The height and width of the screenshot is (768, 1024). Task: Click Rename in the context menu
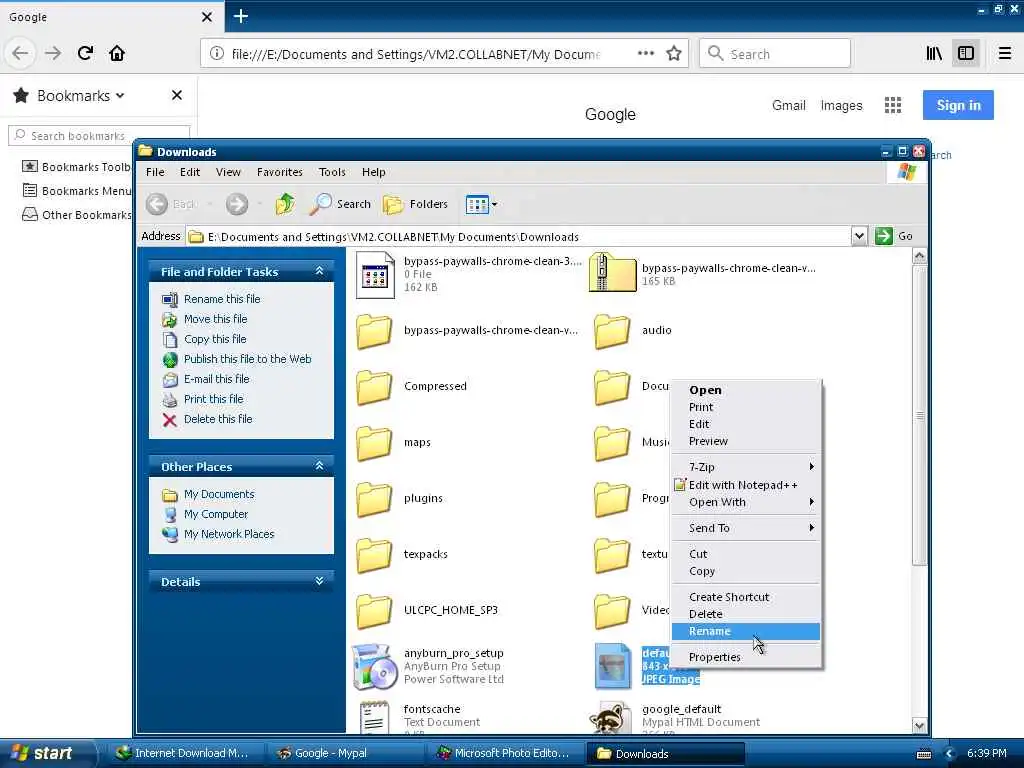[x=746, y=631]
